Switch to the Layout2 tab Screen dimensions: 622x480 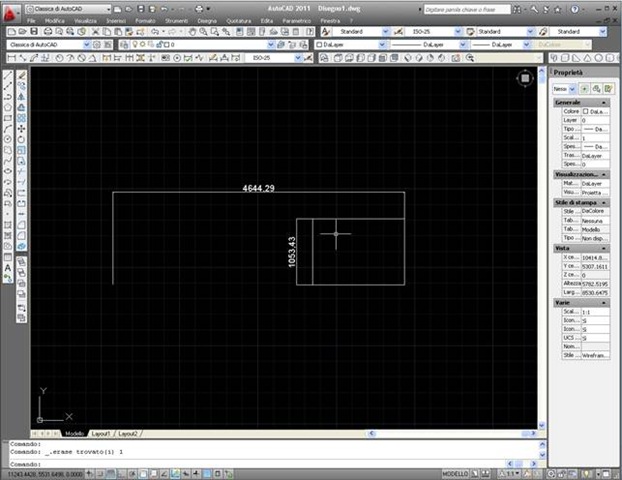click(x=128, y=434)
